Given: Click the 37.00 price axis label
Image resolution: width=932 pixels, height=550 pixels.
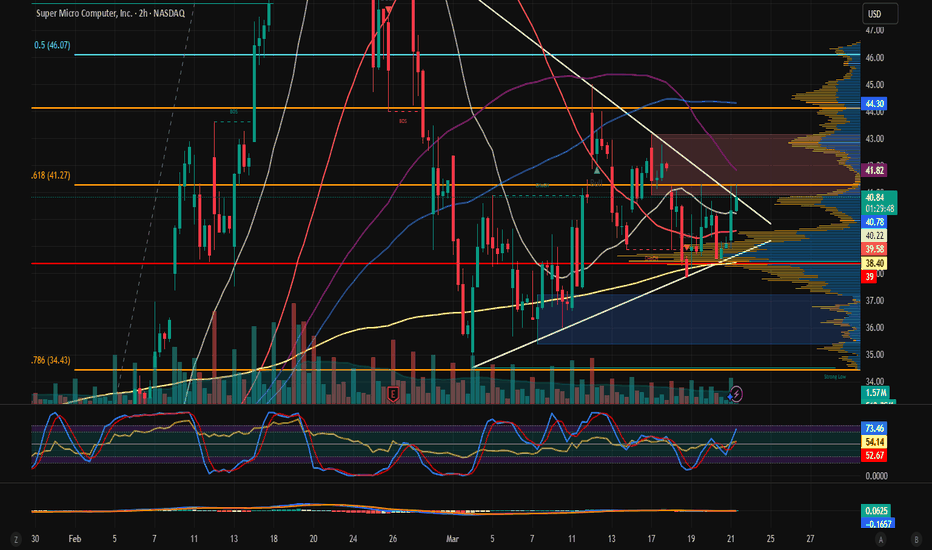Looking at the screenshot, I should click(874, 301).
